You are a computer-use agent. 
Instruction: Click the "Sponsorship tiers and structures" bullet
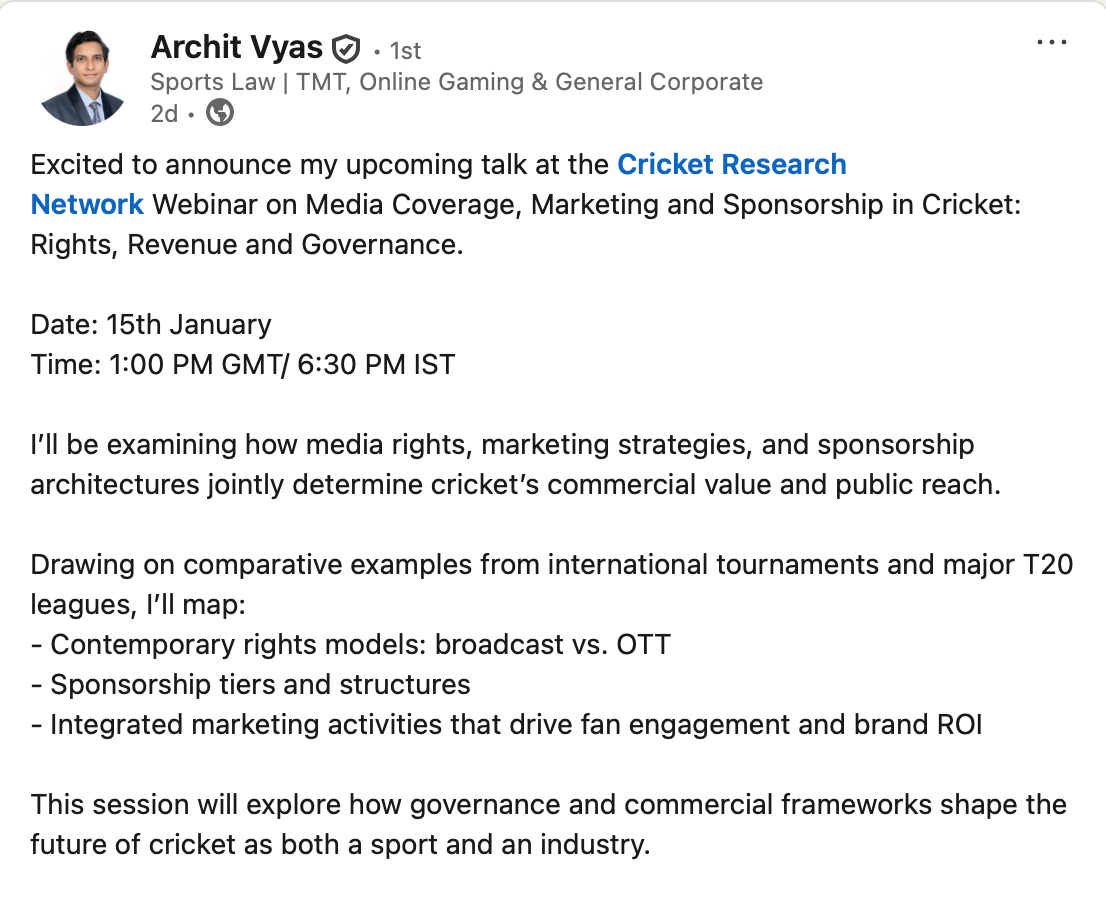click(x=250, y=685)
